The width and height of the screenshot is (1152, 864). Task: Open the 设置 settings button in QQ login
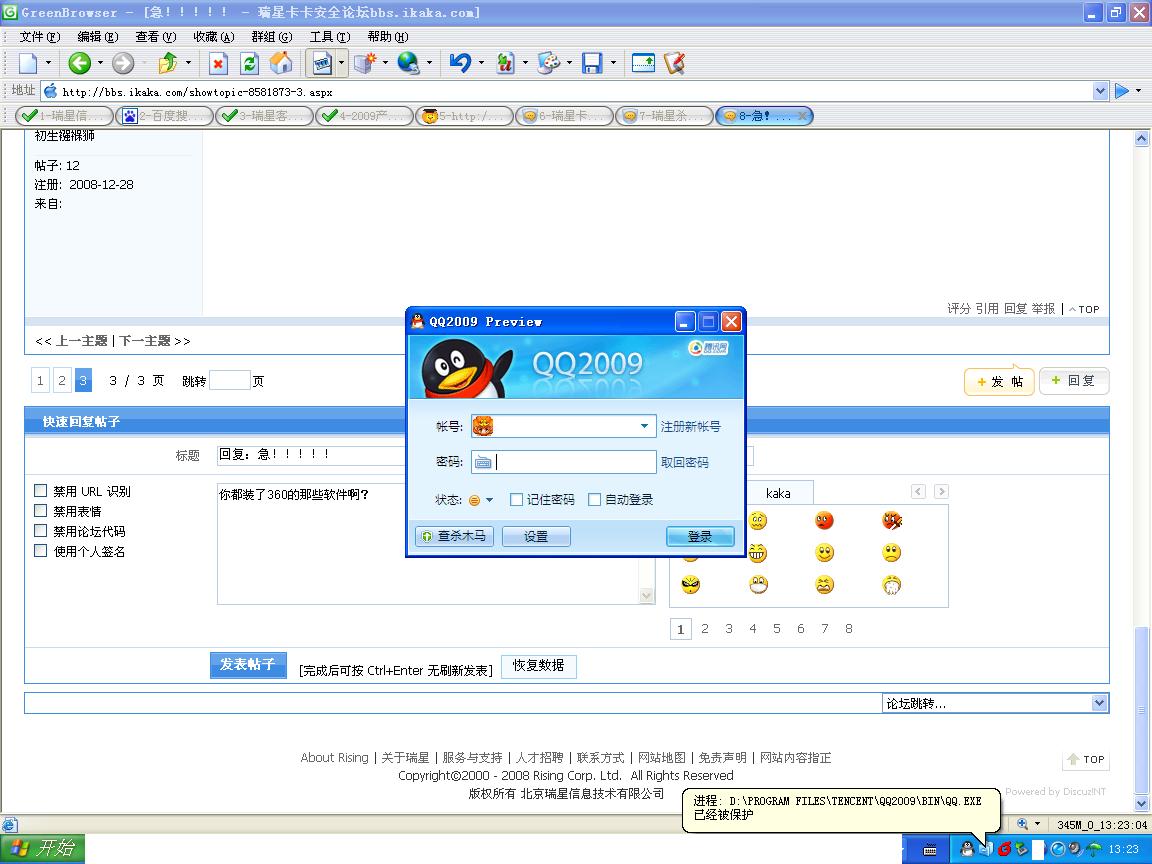coord(536,537)
